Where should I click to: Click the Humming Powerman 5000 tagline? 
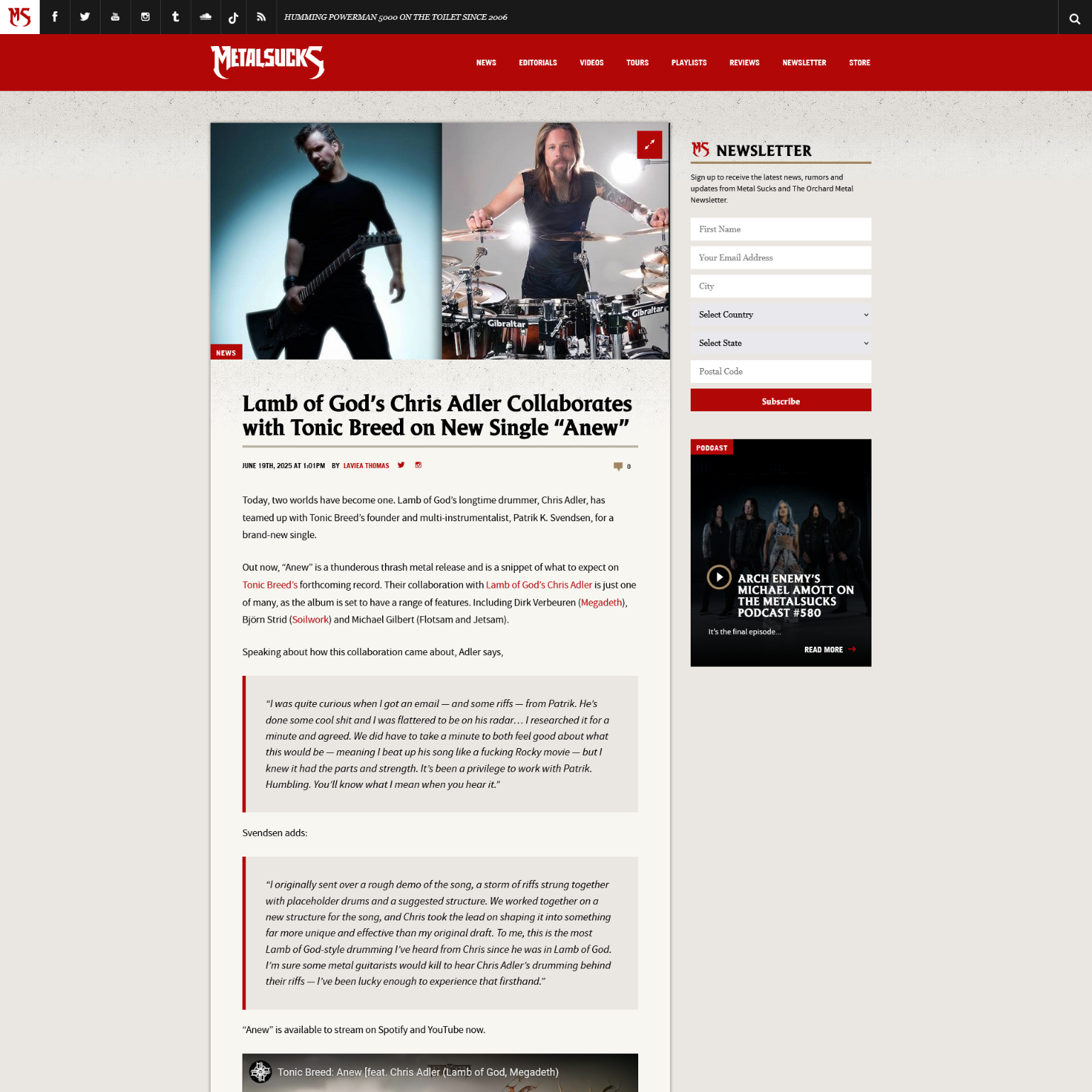(396, 17)
